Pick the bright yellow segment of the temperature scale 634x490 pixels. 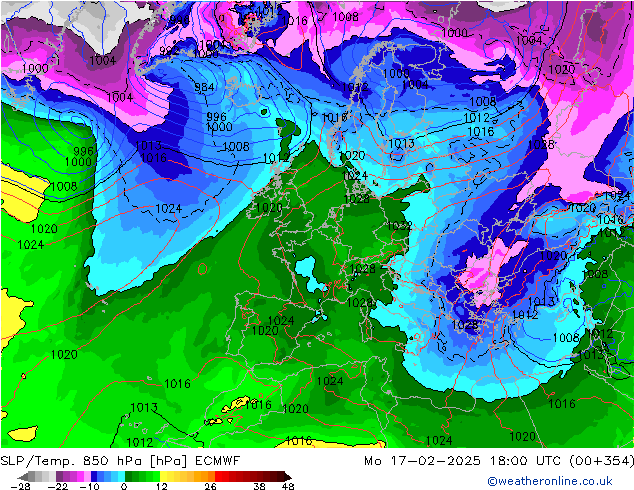coord(164,476)
